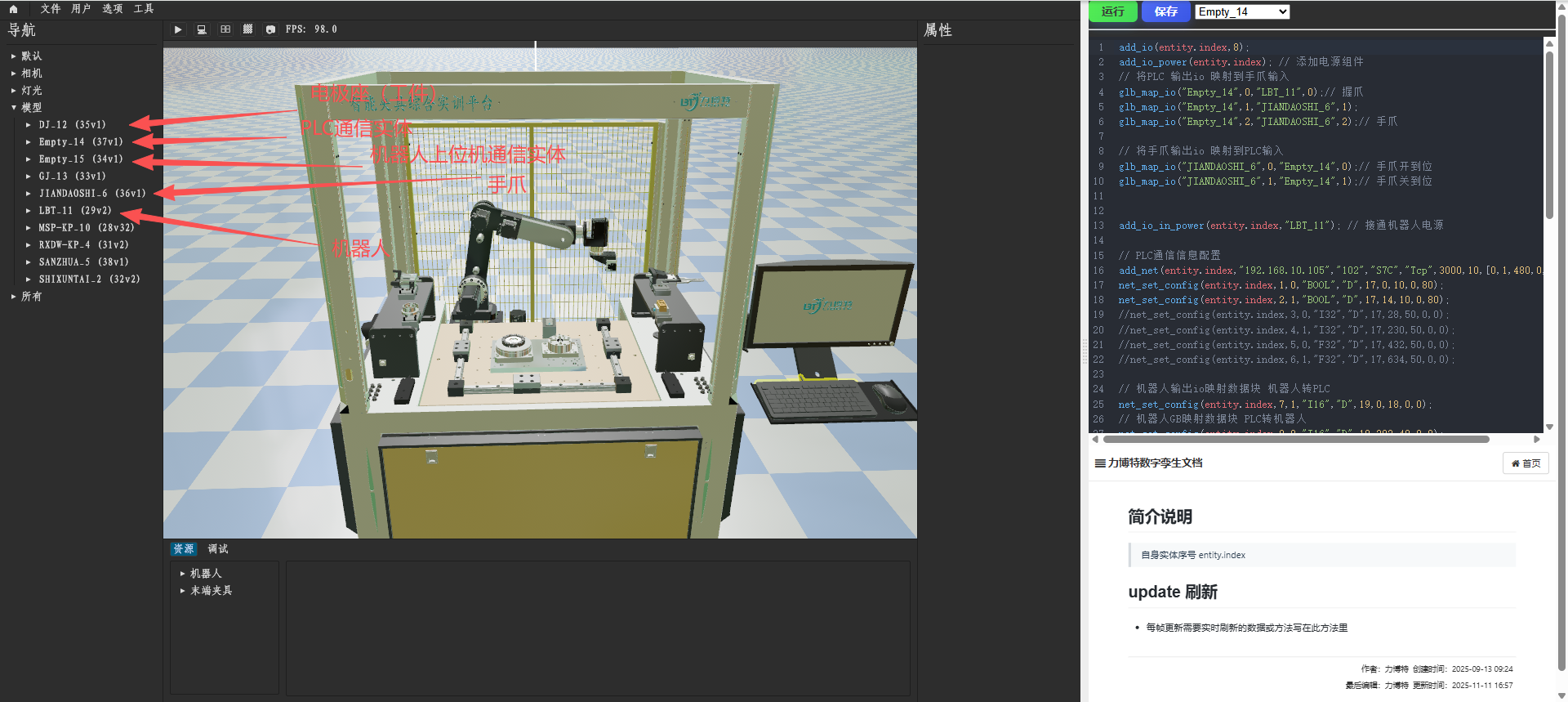Click the code editor horizontal scrollbar
Image resolution: width=1568 pixels, height=702 pixels.
(1295, 440)
